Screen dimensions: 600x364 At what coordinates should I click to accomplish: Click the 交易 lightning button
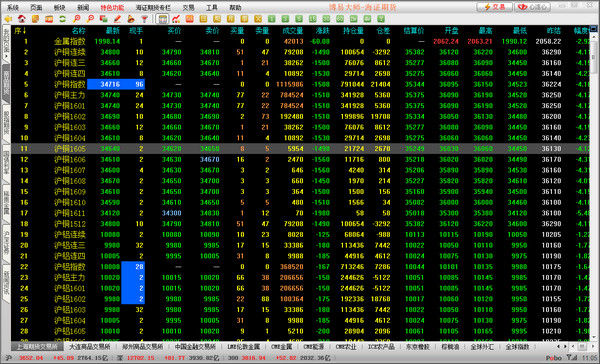tap(494, 7)
